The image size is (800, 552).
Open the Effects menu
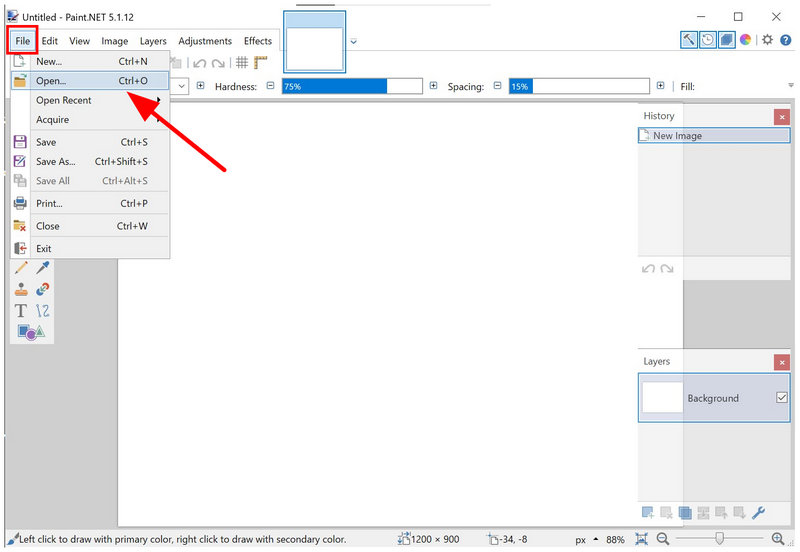tap(258, 41)
